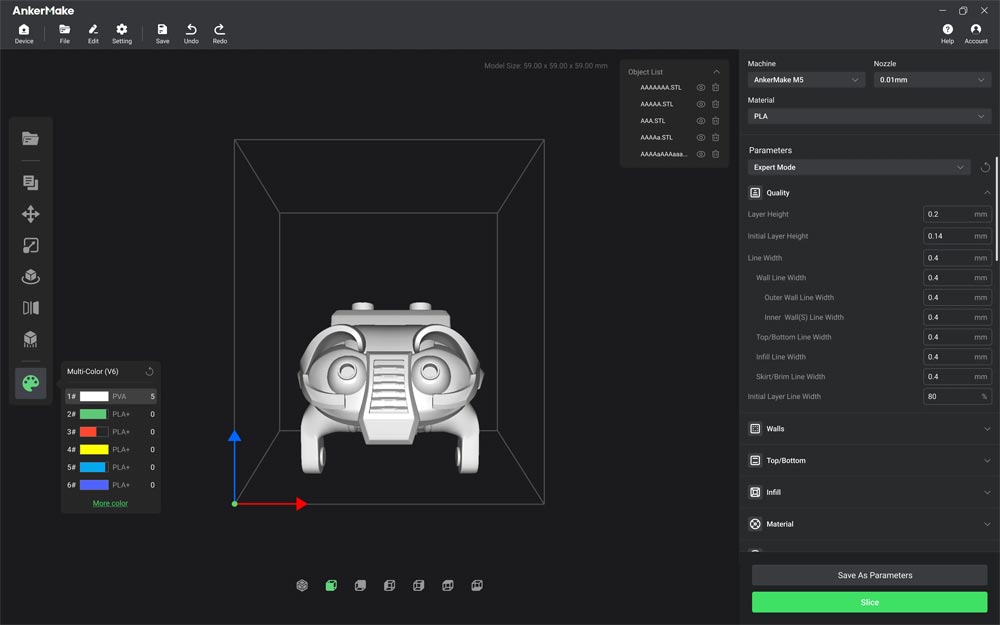Click the Save icon in toolbar
Screen dimensions: 1000x625
pyautogui.click(x=162, y=34)
